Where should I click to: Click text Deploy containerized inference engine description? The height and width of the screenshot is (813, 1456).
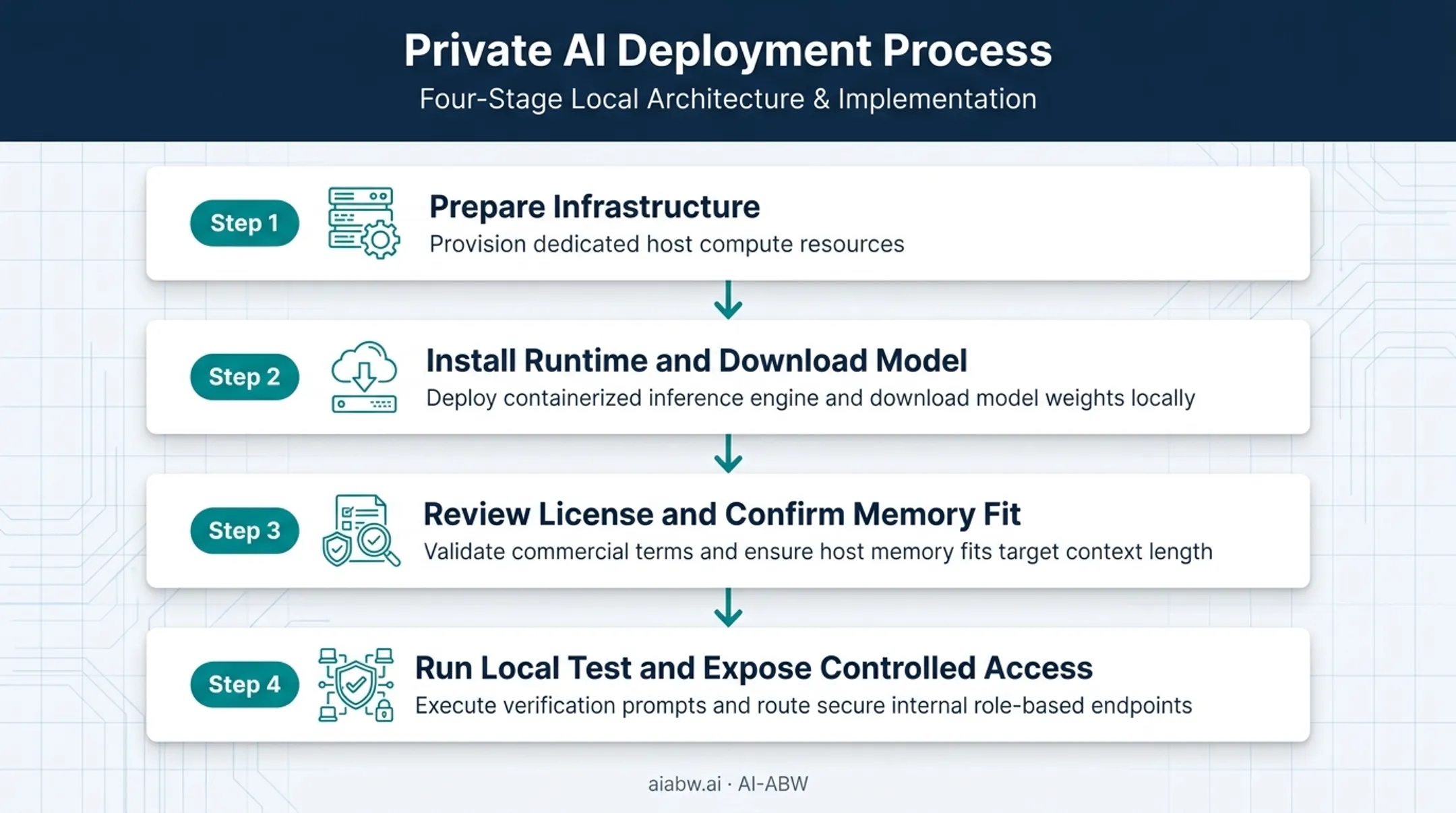(x=810, y=398)
